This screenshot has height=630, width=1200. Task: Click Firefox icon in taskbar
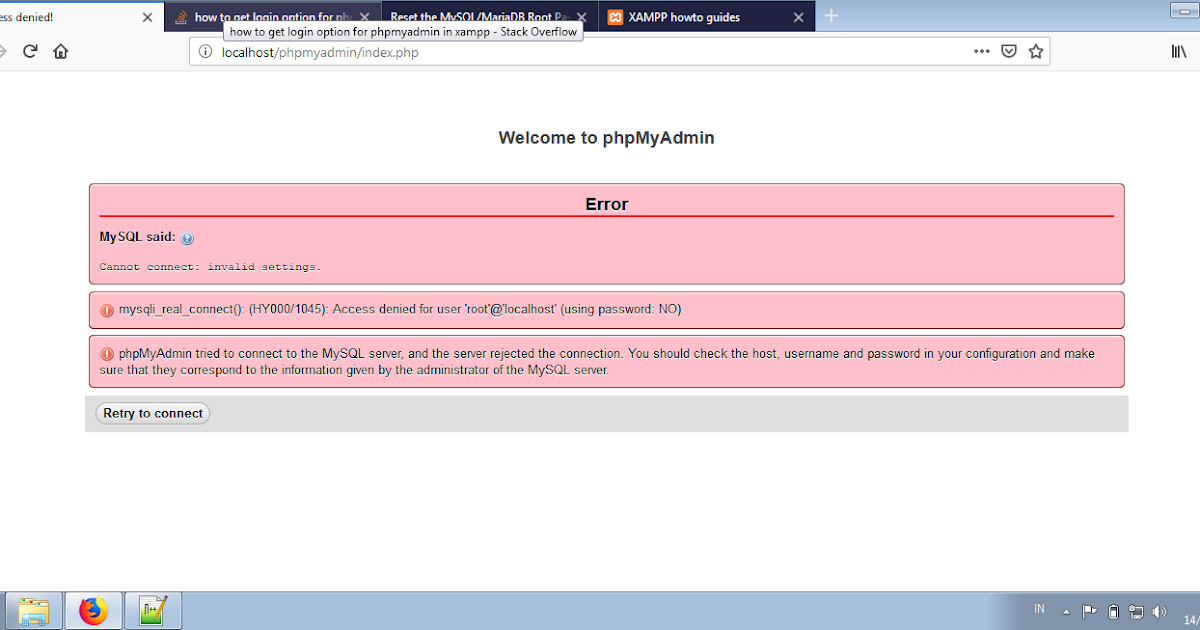pyautogui.click(x=94, y=610)
